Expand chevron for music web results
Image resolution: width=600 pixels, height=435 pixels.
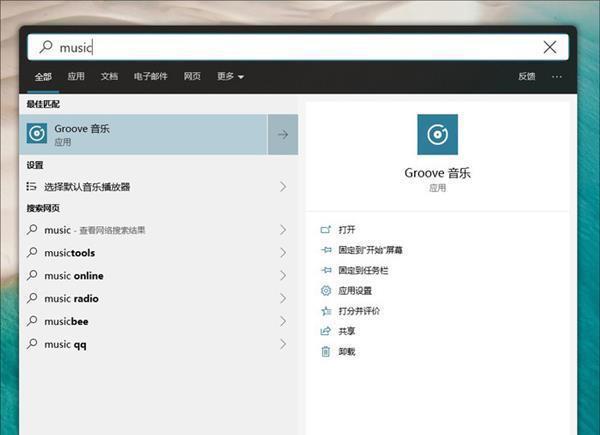pyautogui.click(x=283, y=230)
